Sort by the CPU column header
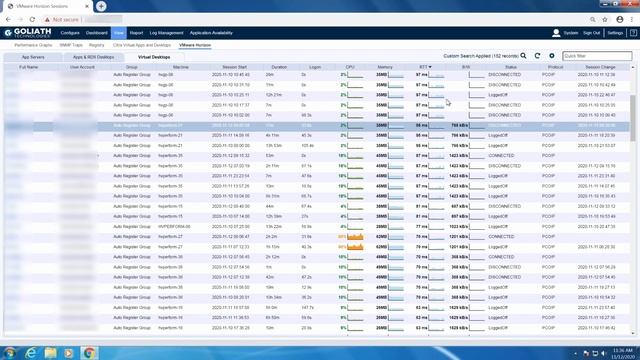640x360 pixels. pos(350,67)
